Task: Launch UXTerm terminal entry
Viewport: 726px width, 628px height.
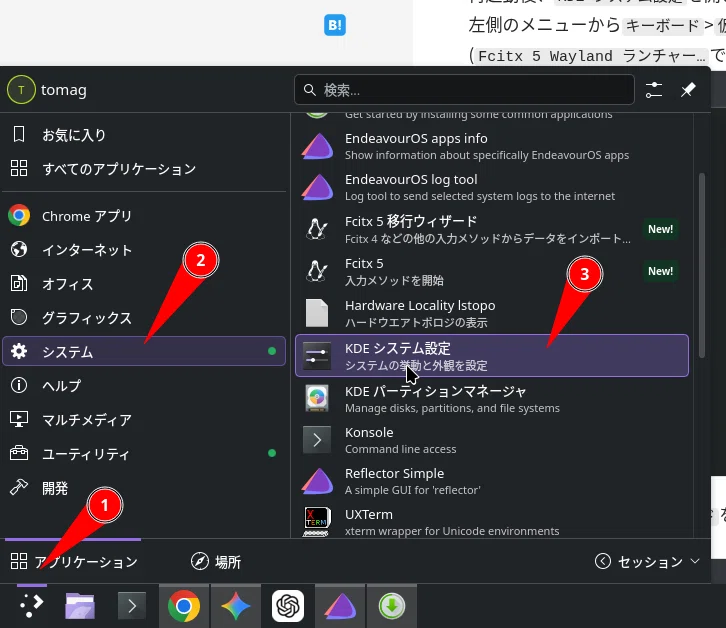Action: point(492,522)
